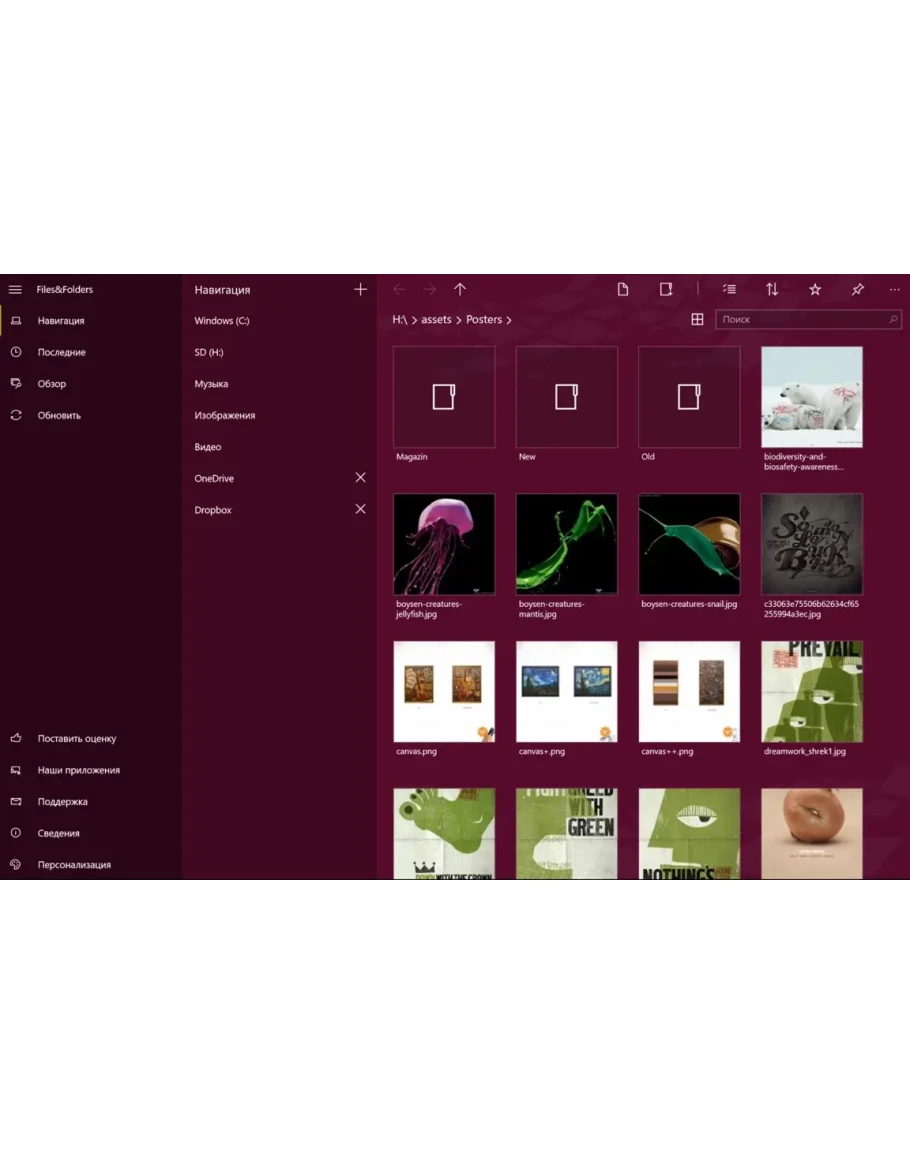Toggle the multi-select checklist mode
910x1155 pixels.
[x=730, y=290]
